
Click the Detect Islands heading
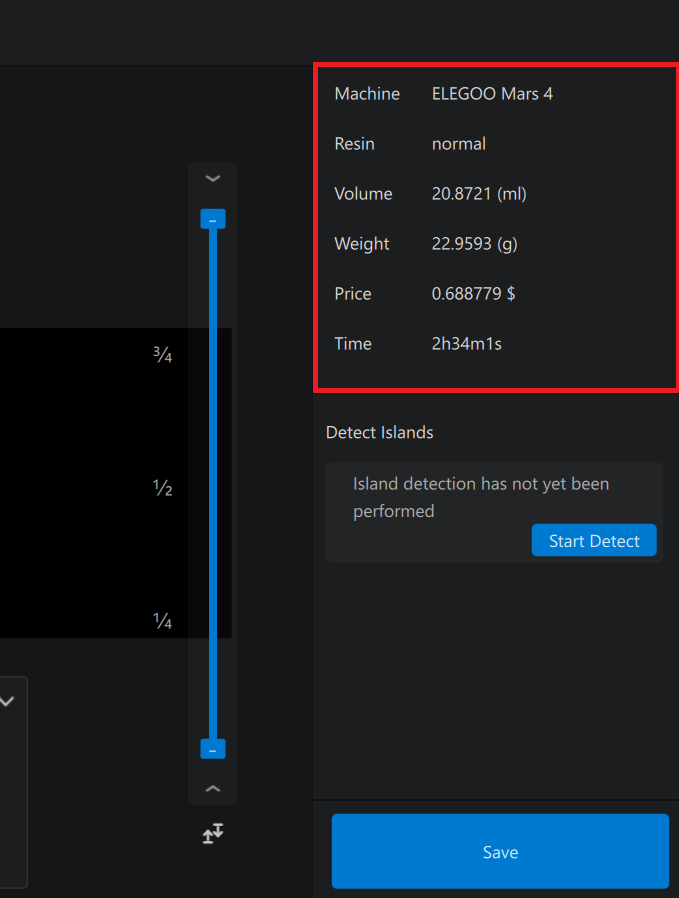point(380,433)
